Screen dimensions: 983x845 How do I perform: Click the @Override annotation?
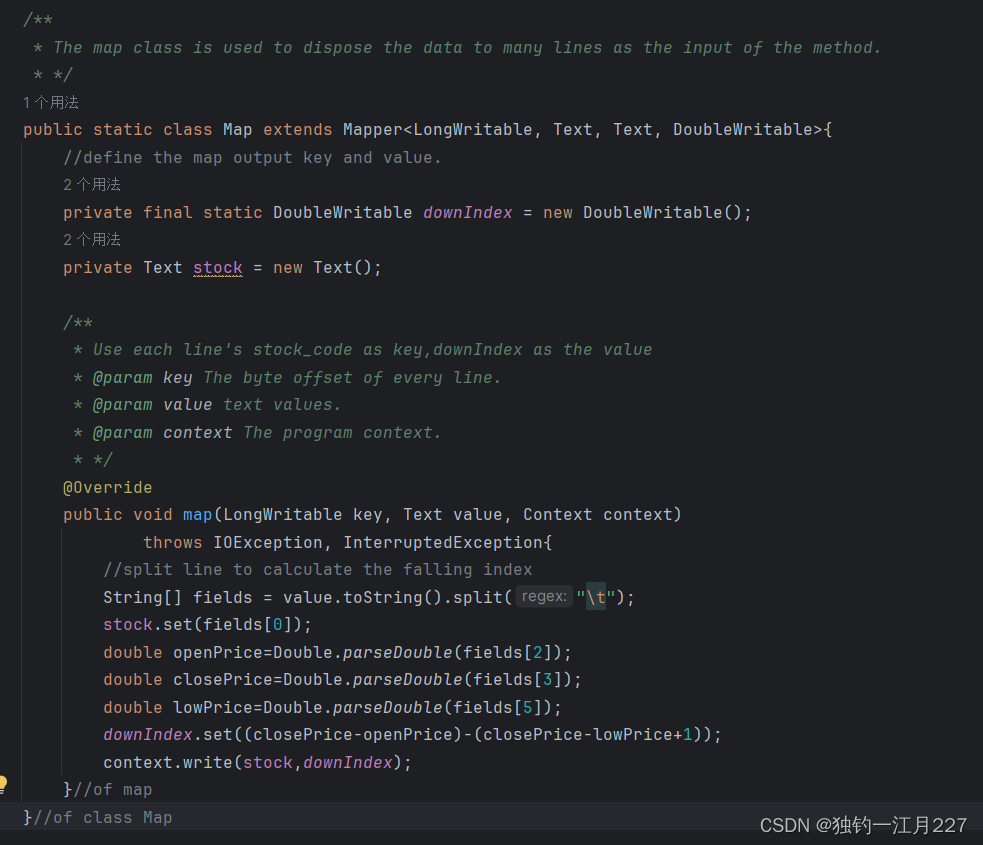[108, 487]
